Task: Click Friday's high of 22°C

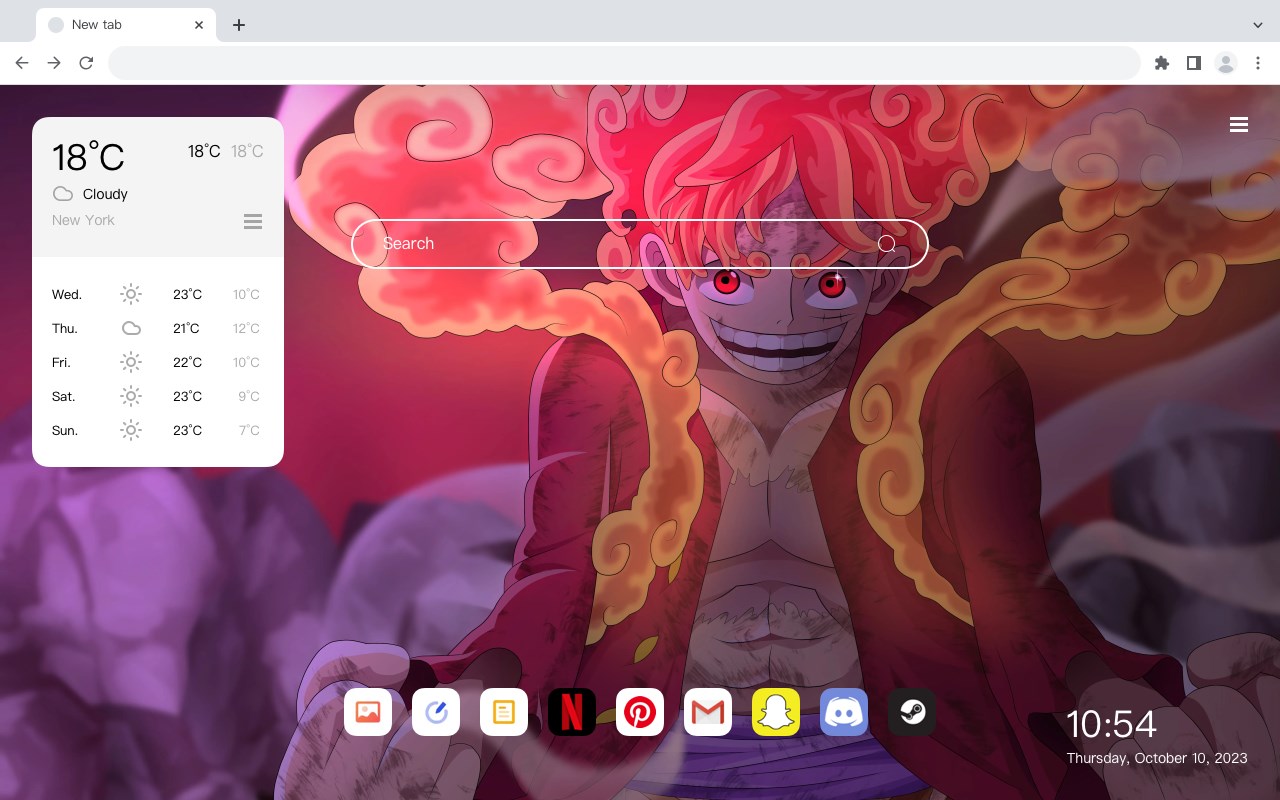Action: pos(188,362)
